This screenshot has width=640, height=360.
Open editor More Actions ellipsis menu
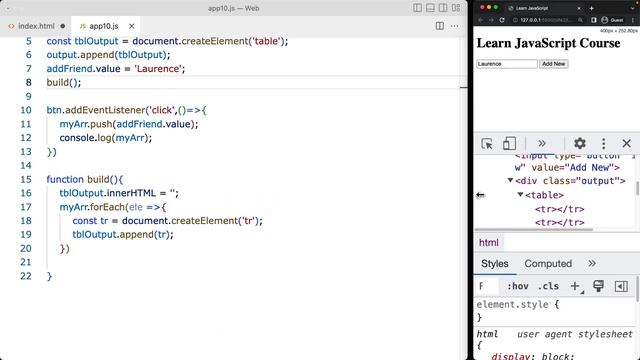(454, 26)
